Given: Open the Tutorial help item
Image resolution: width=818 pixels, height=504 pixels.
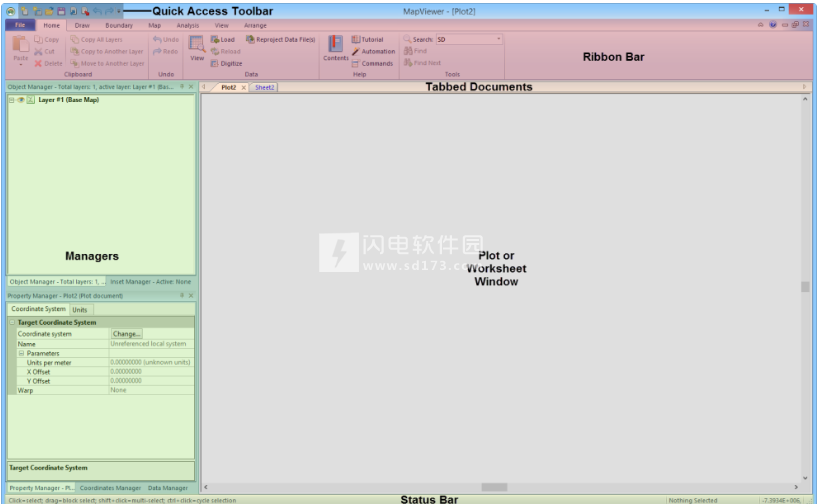Looking at the screenshot, I should [x=367, y=40].
